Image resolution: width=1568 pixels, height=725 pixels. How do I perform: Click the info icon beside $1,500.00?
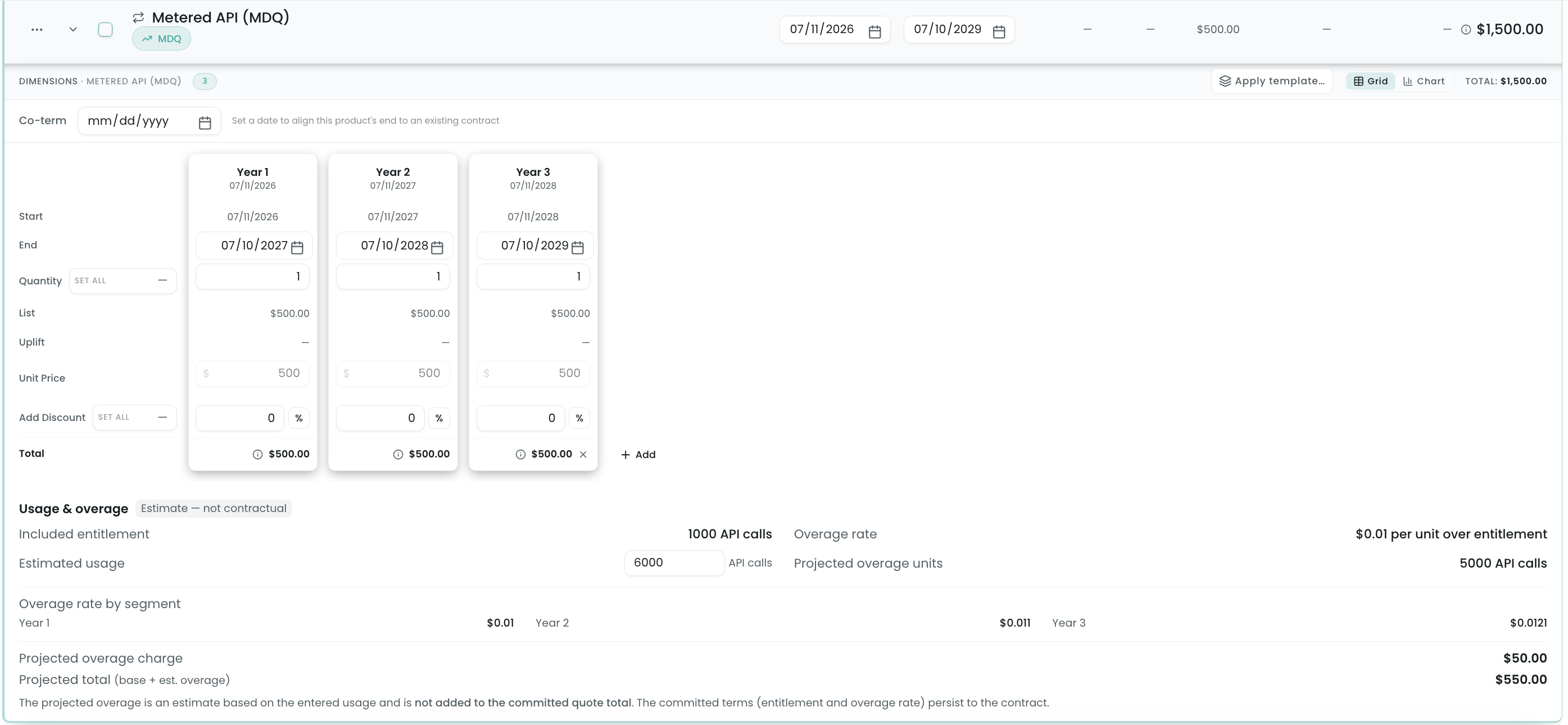(1466, 30)
